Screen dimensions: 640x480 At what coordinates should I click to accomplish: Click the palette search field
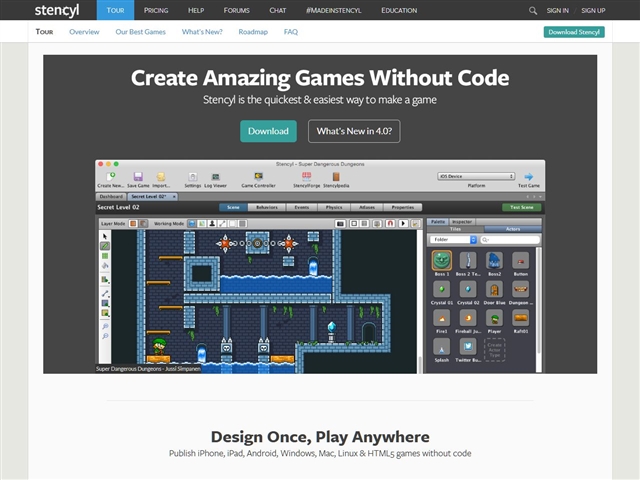coord(510,240)
